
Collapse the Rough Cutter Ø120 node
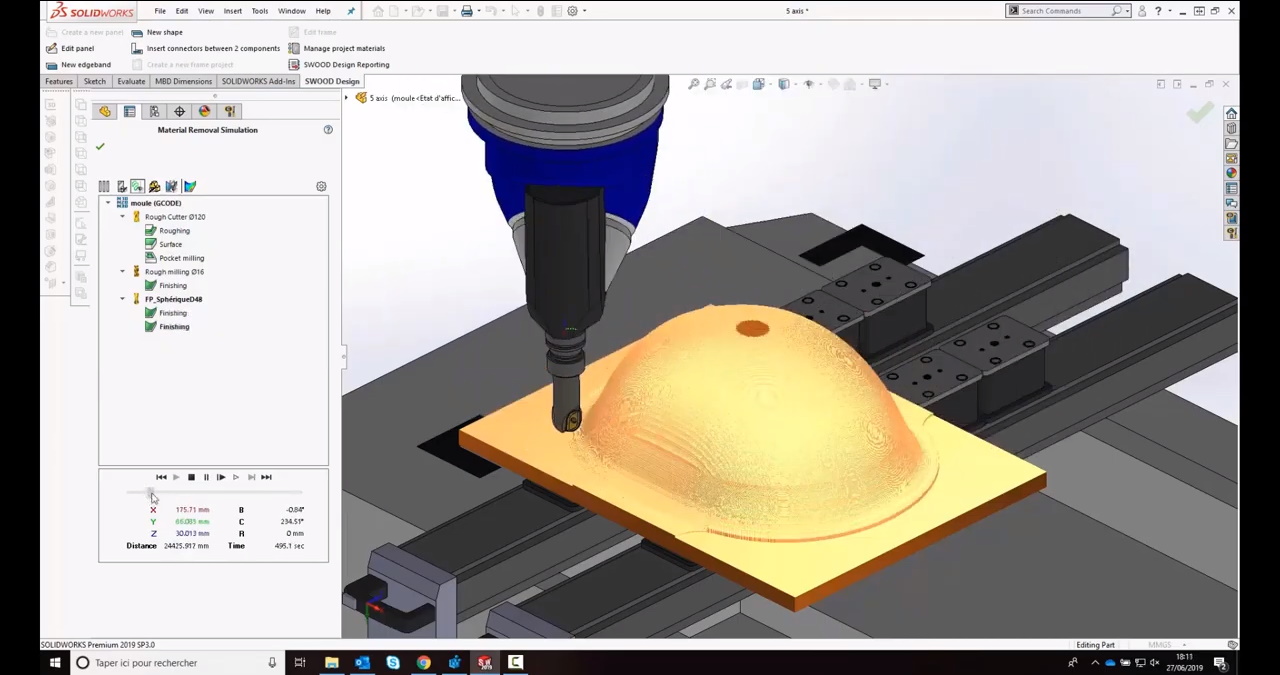123,217
